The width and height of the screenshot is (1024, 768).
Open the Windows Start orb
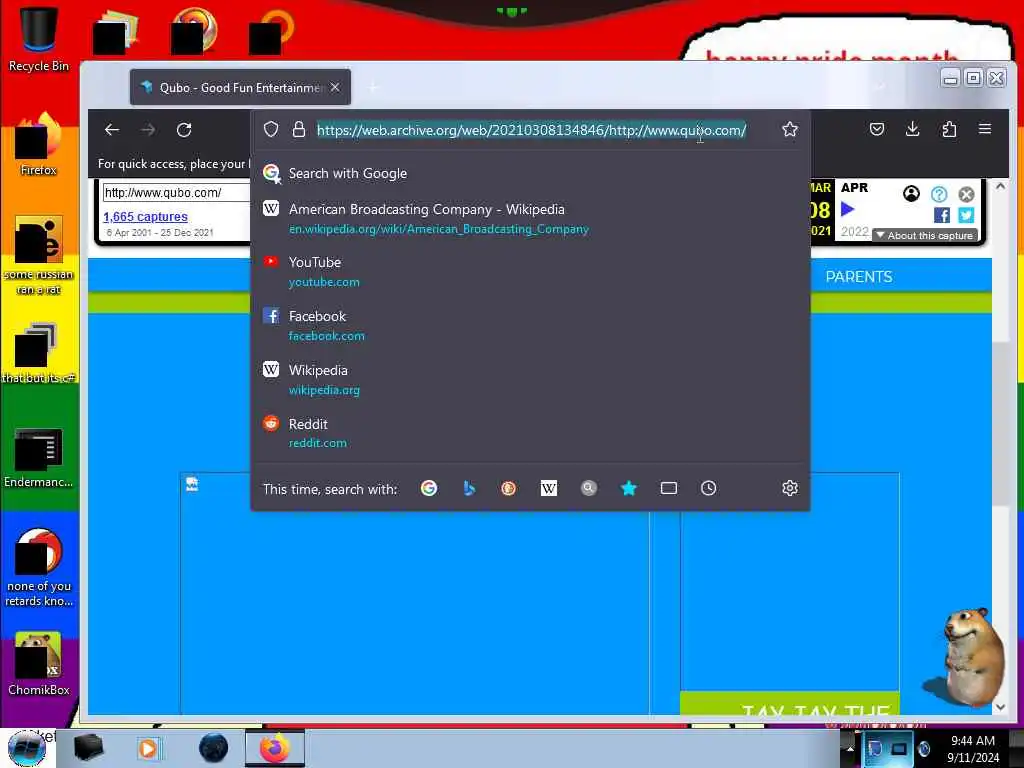tap(27, 748)
